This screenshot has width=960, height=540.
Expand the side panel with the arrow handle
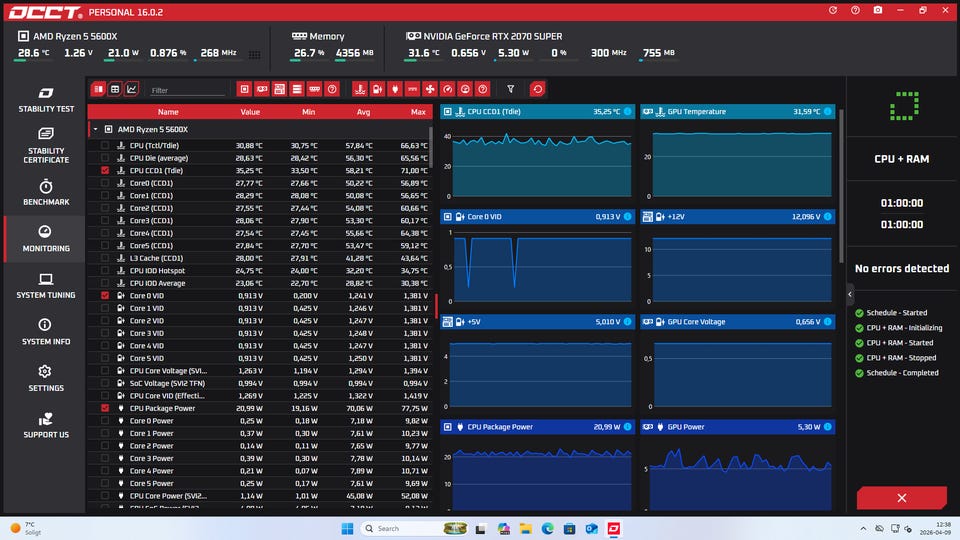coord(850,294)
